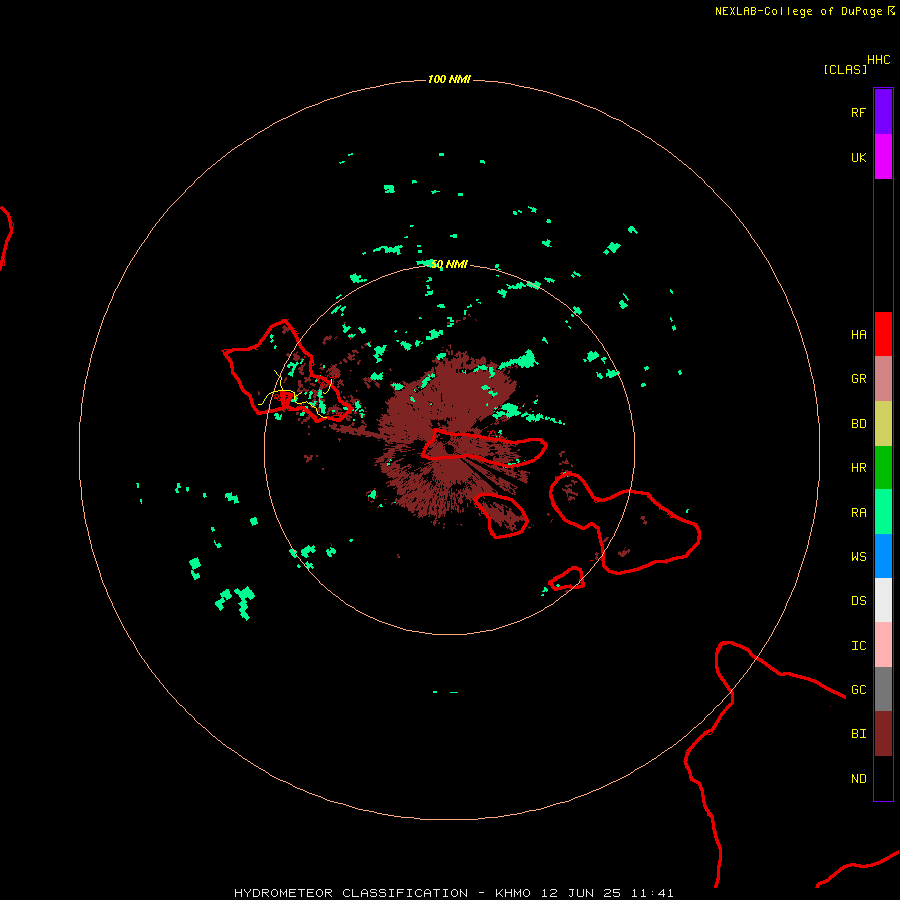Click the RF legend label
Viewport: 900px width, 900px height.
point(858,113)
